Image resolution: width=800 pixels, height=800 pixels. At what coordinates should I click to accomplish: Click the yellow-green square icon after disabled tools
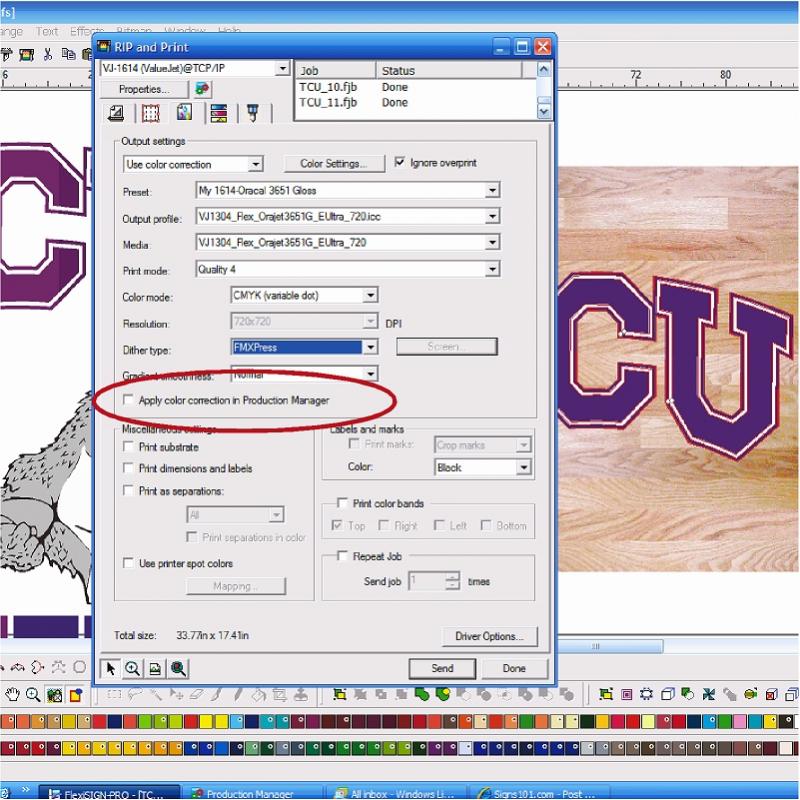(339, 694)
